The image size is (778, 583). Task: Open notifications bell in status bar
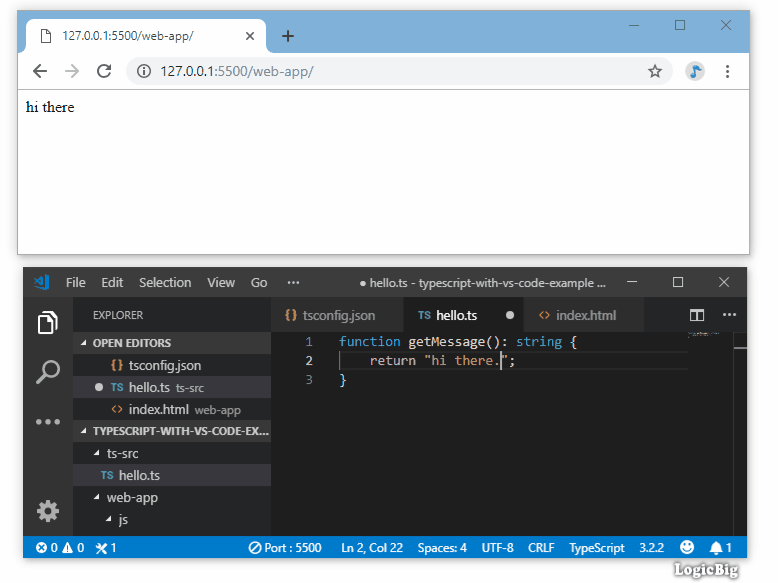[x=720, y=548]
